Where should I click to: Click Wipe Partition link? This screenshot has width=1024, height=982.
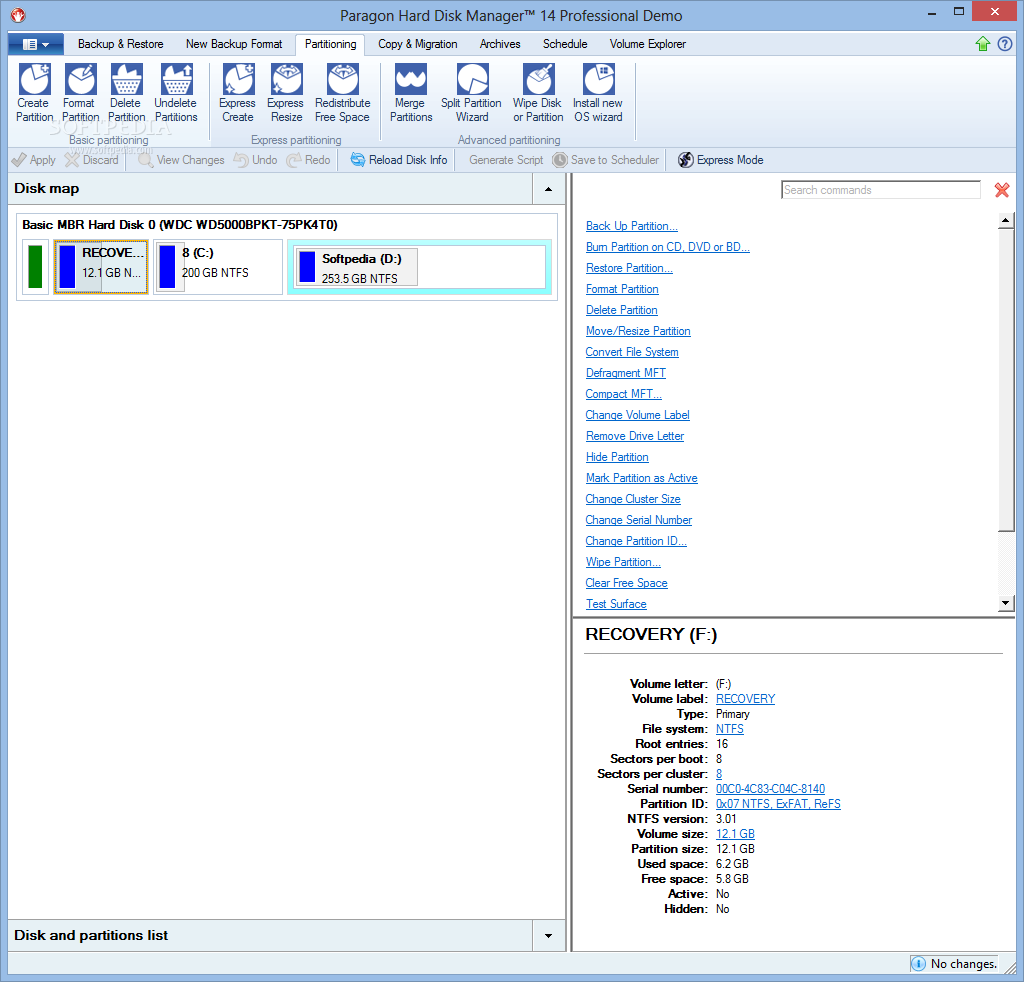(623, 562)
